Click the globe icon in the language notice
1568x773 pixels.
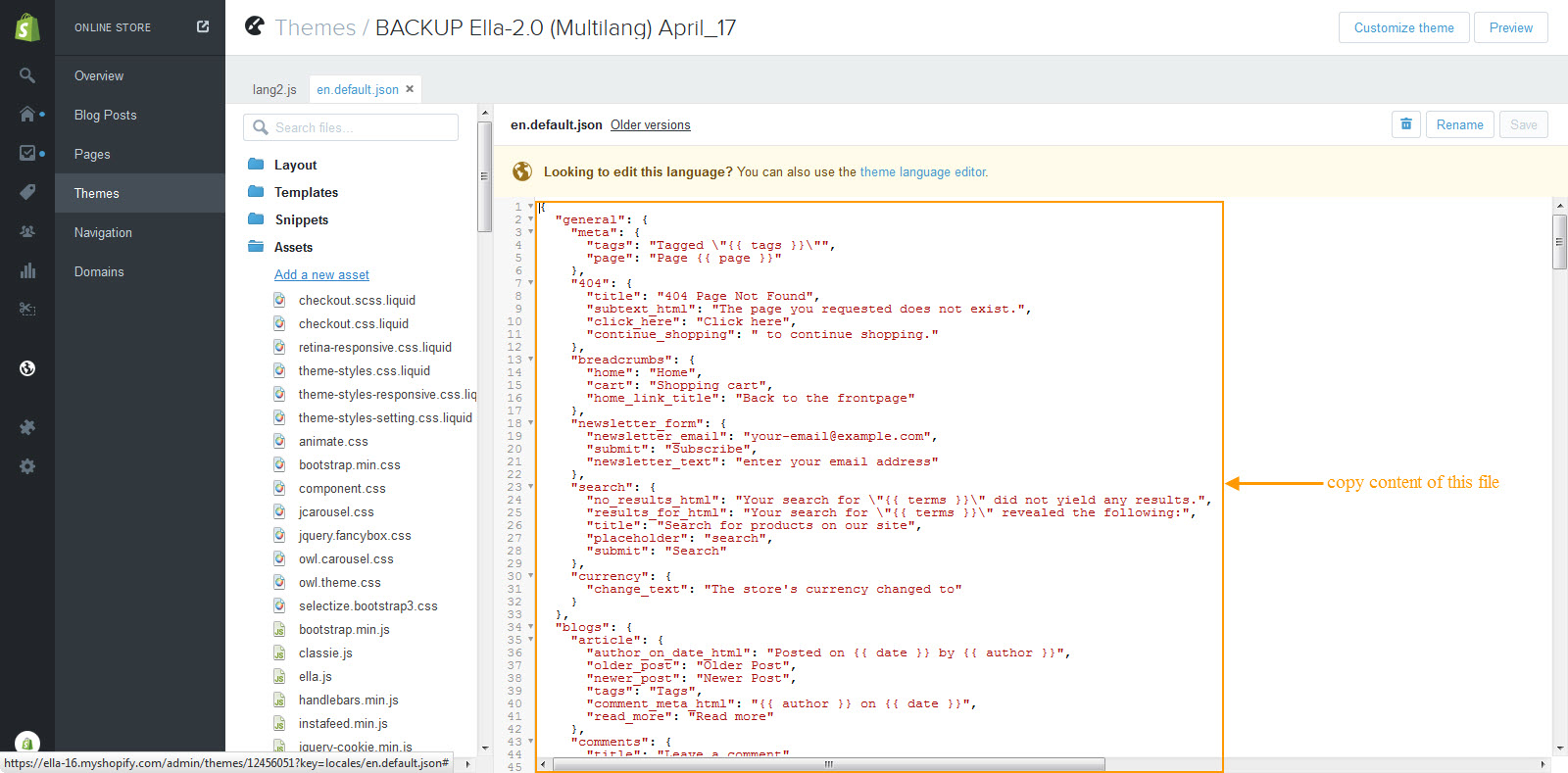[522, 171]
